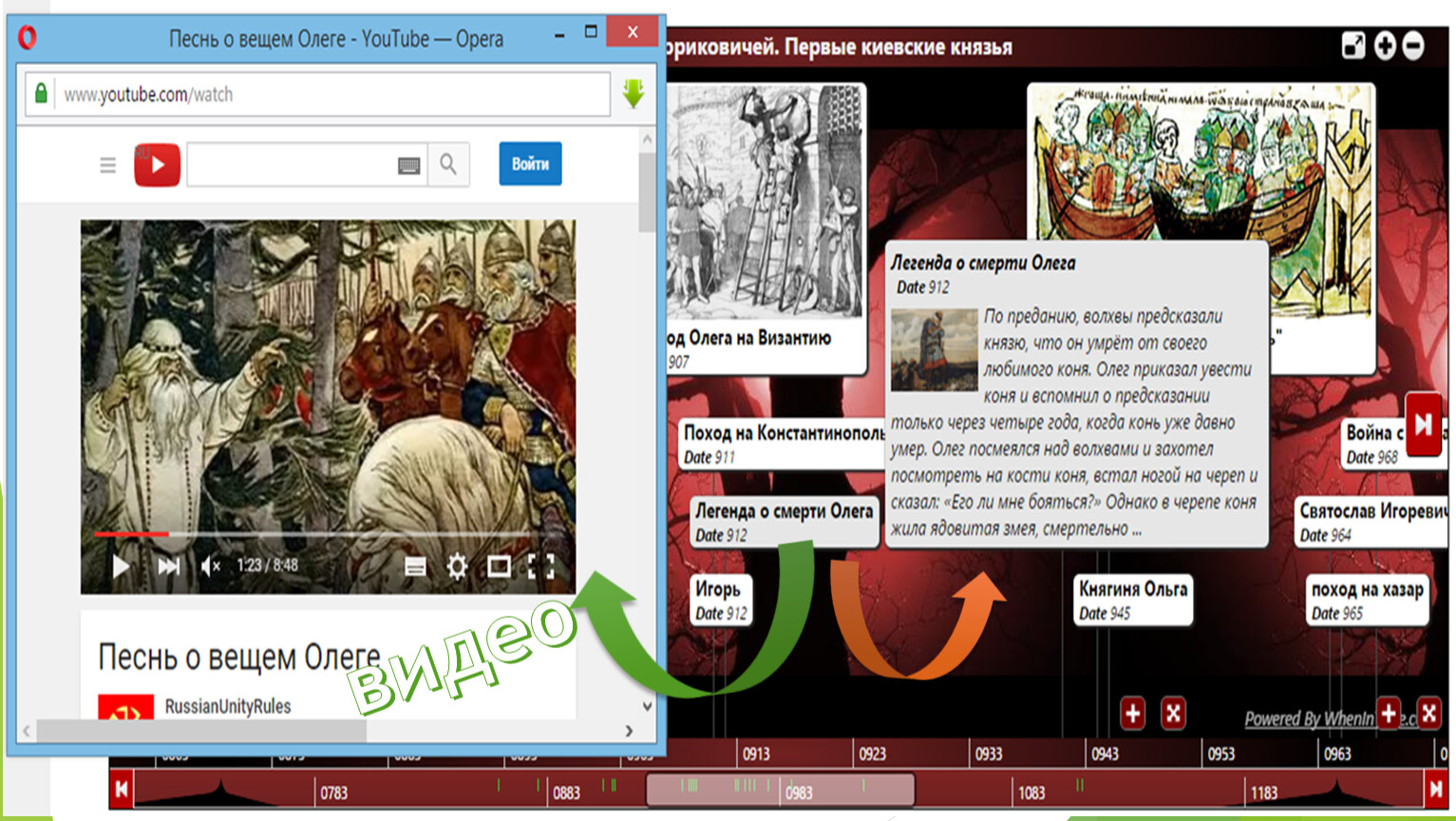
Task: Click the Opera page vertical scrollbar thumb
Action: tap(647, 192)
